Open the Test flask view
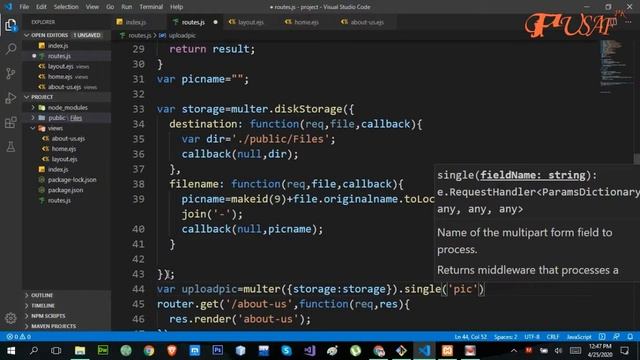Viewport: 640px width, 360px height. pos(11,147)
